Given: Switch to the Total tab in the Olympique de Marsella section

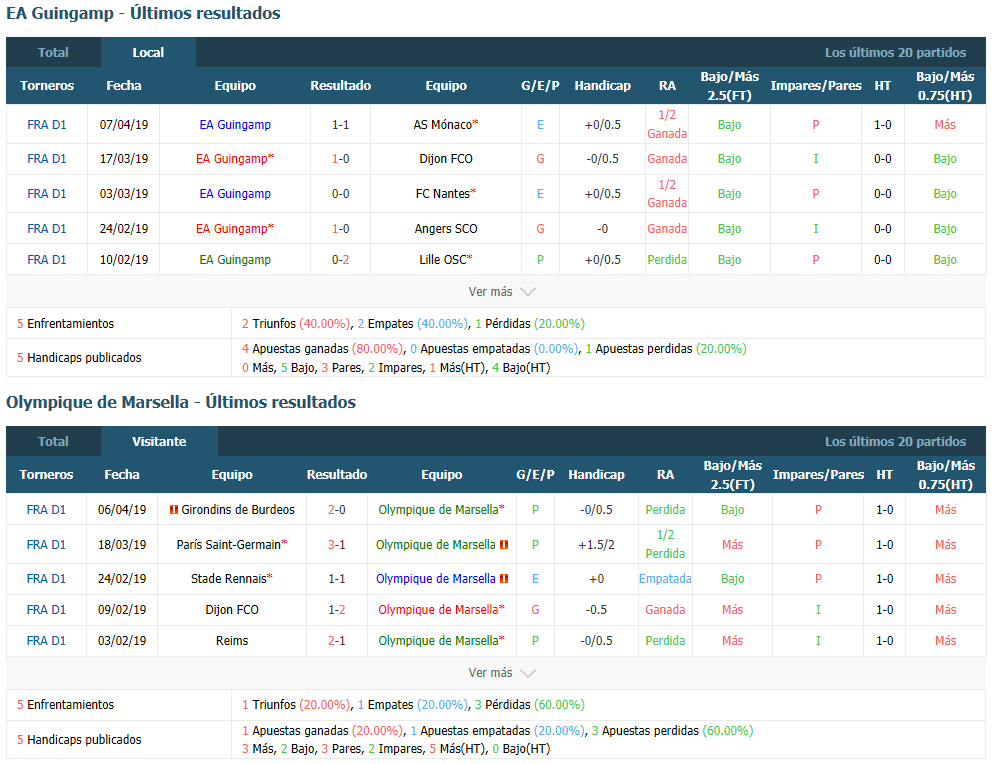Looking at the screenshot, I should click(53, 441).
